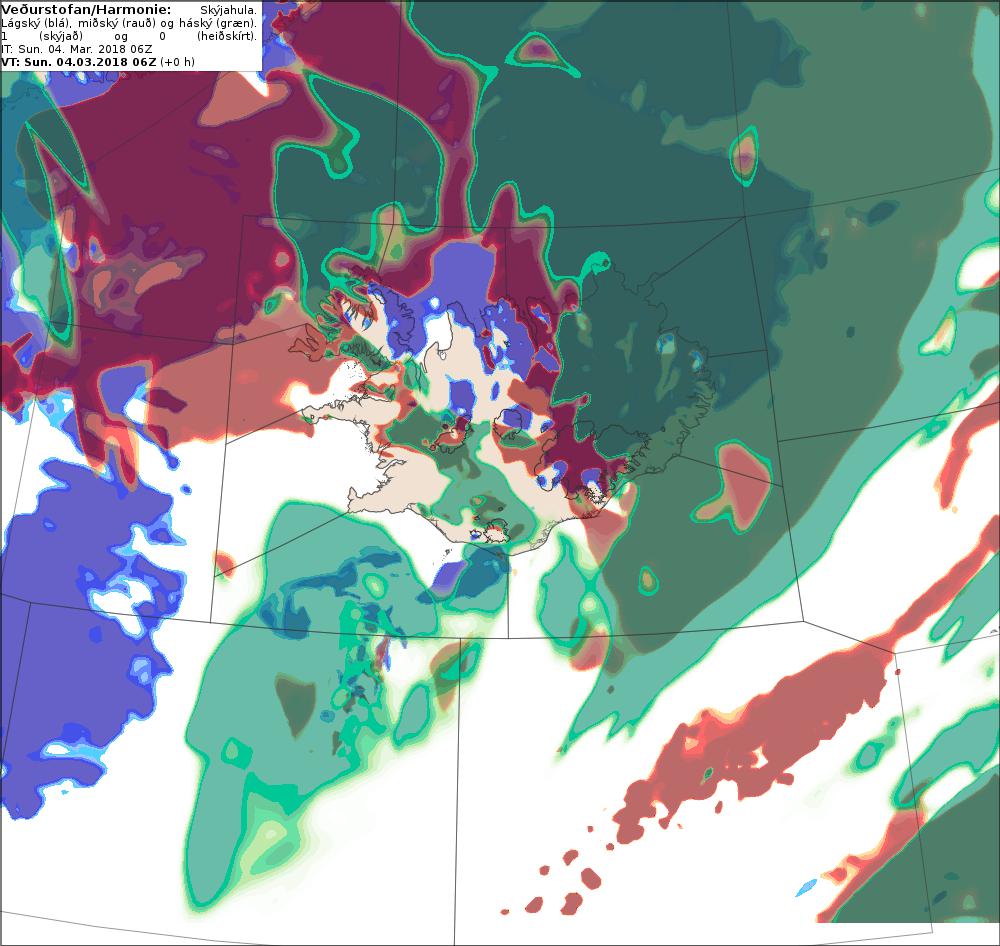Select the "háský (græn)." legend text
This screenshot has height=946, width=1000.
coord(218,24)
